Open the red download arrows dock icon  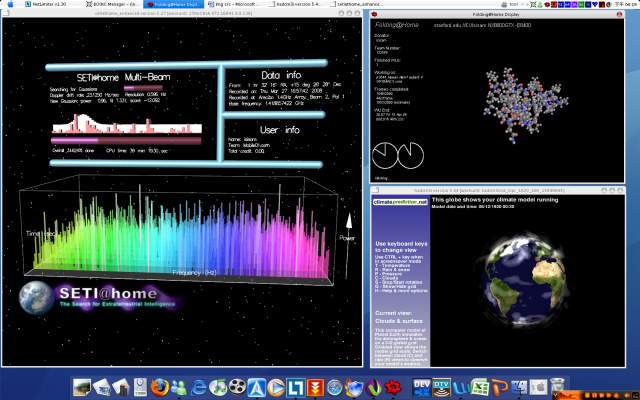pos(315,387)
